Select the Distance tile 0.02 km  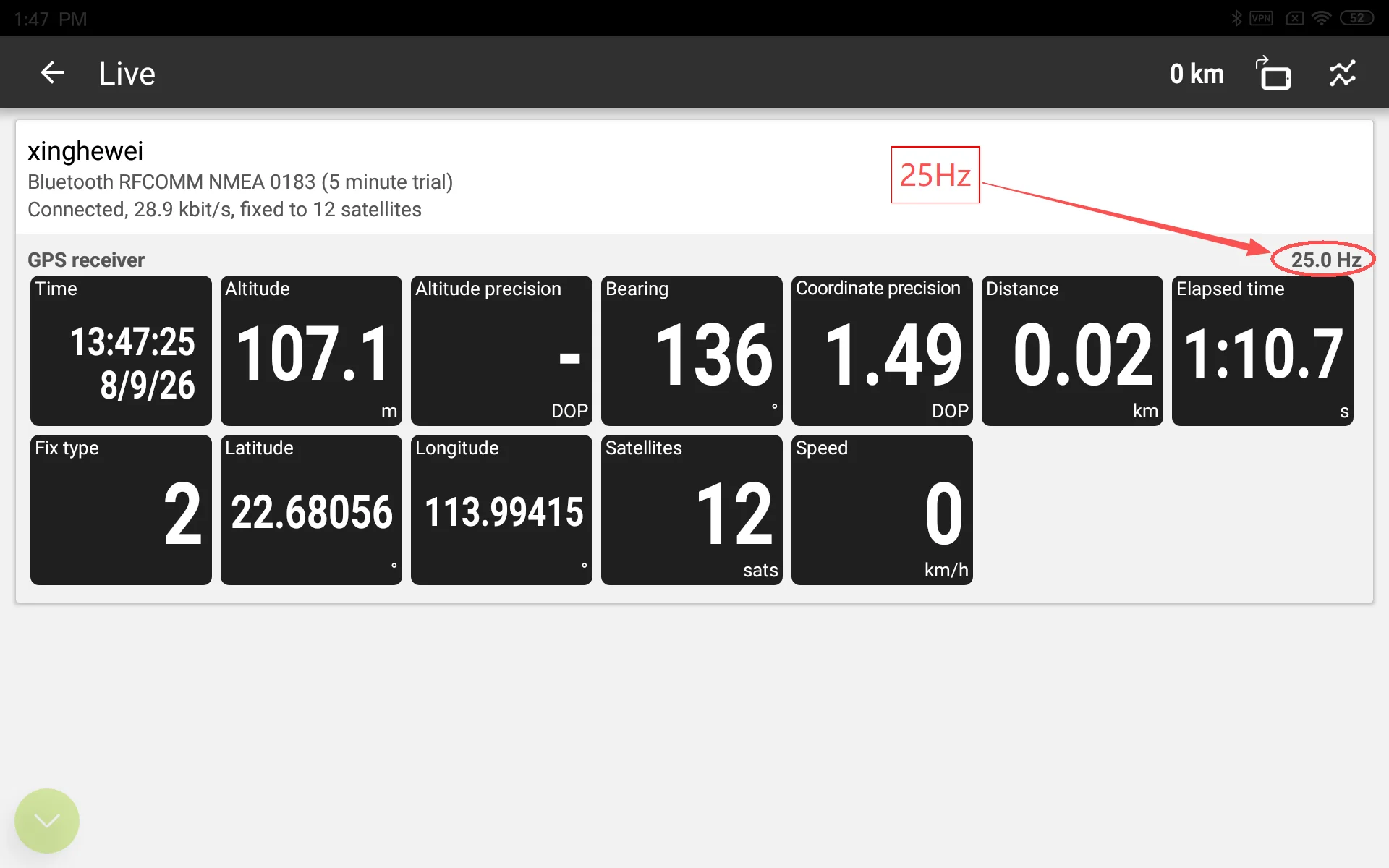pos(1072,351)
